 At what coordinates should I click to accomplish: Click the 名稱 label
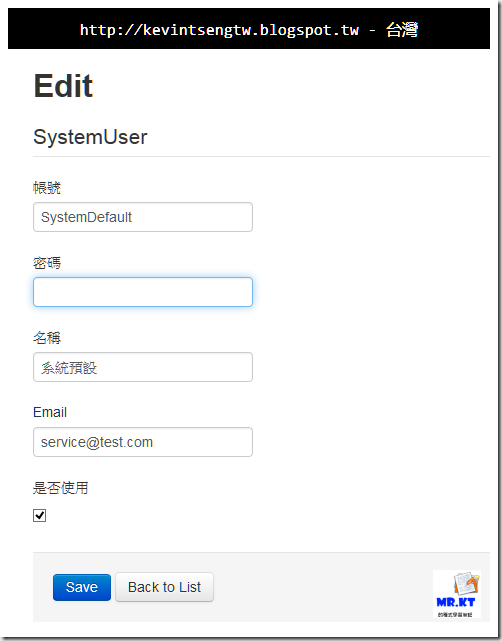click(47, 338)
